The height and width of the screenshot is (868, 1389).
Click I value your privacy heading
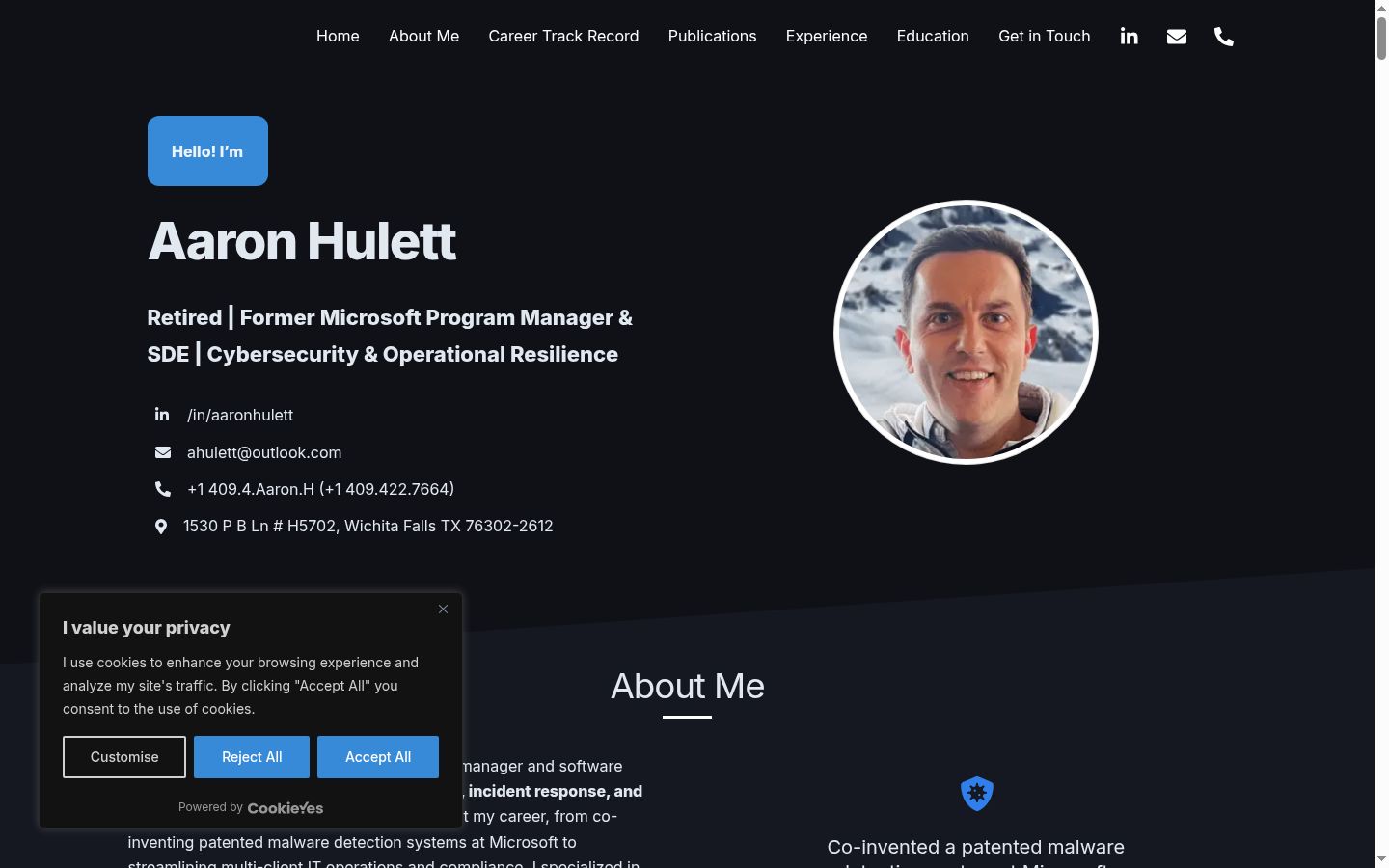coord(147,628)
